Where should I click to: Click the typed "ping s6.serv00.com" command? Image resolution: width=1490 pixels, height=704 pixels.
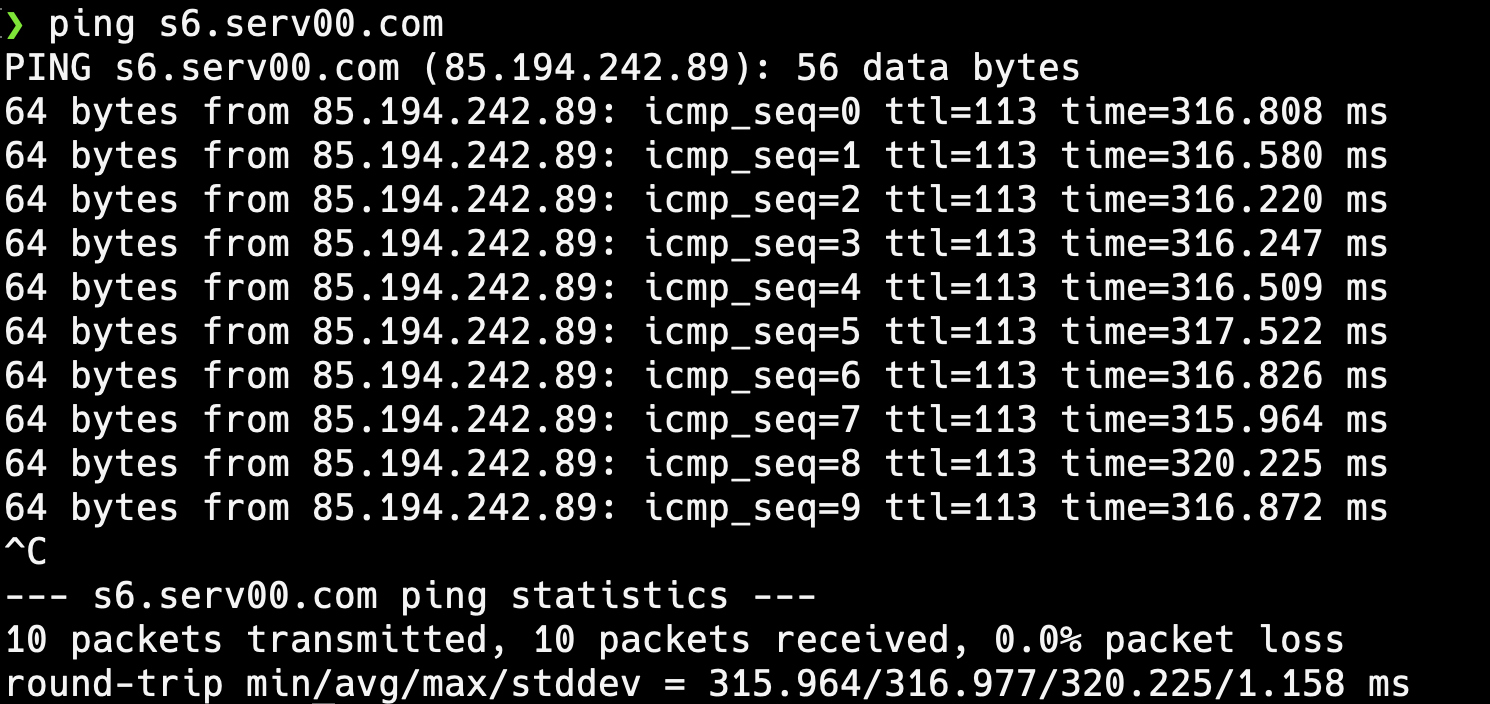point(246,23)
